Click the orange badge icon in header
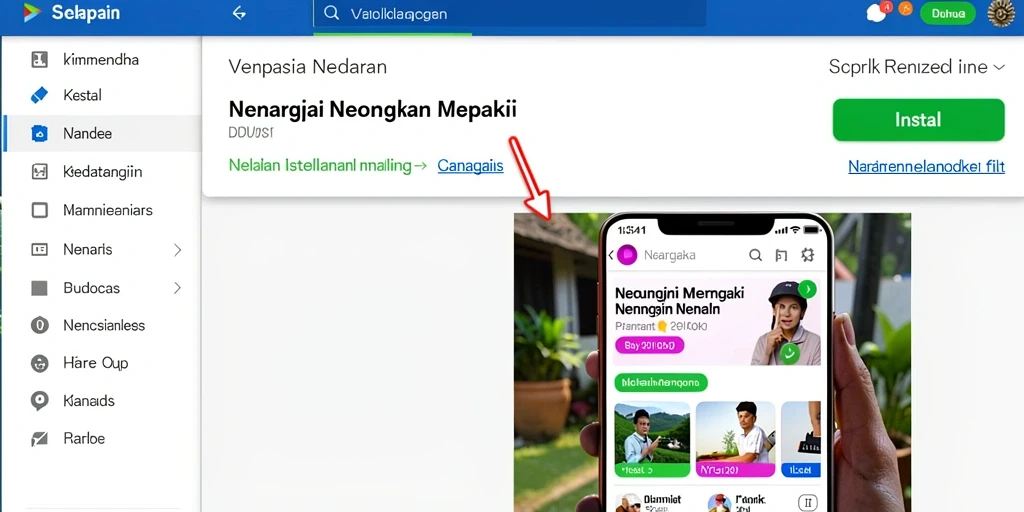1024x512 pixels. [905, 9]
